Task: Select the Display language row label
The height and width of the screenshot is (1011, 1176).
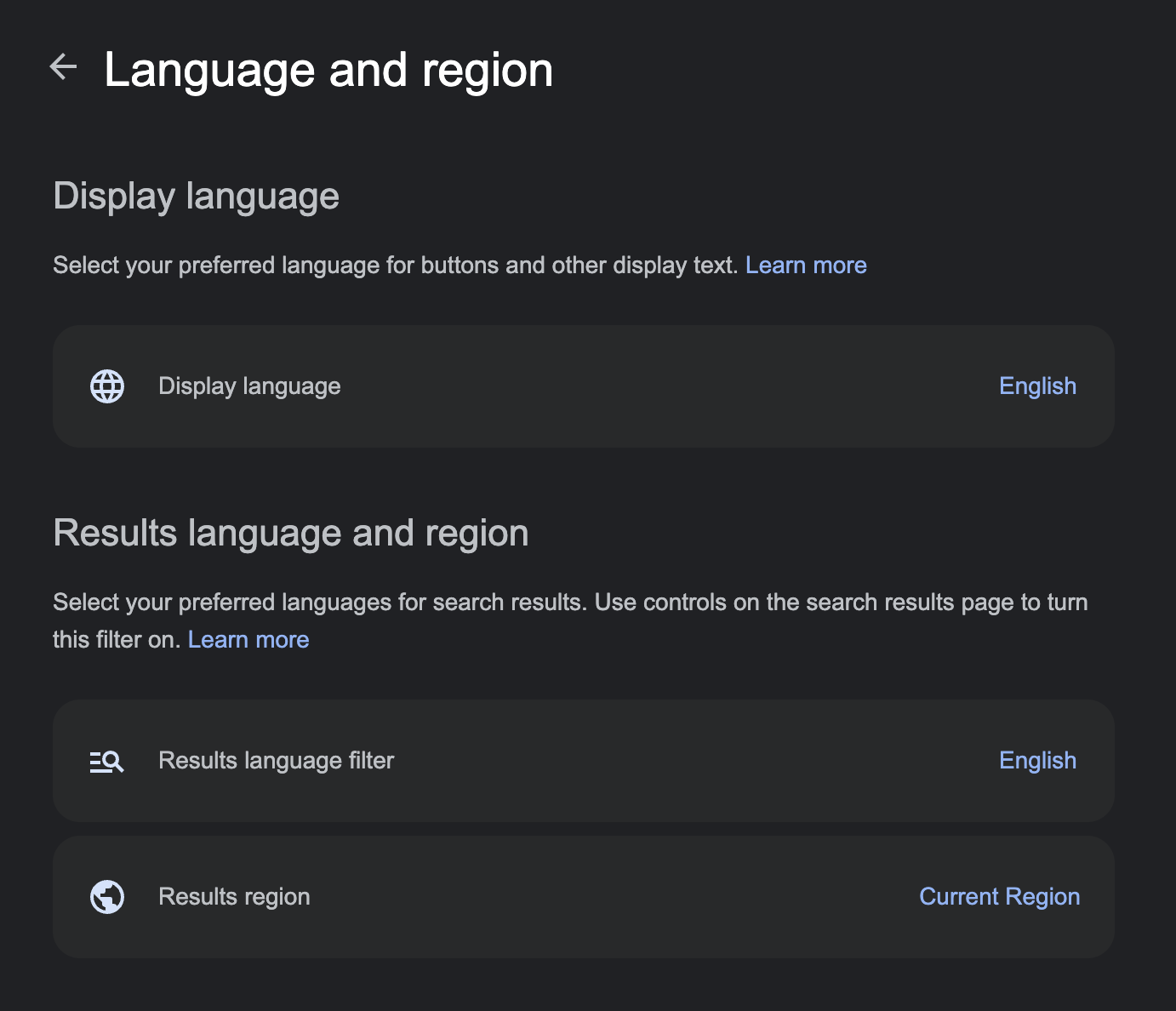Action: (x=249, y=386)
